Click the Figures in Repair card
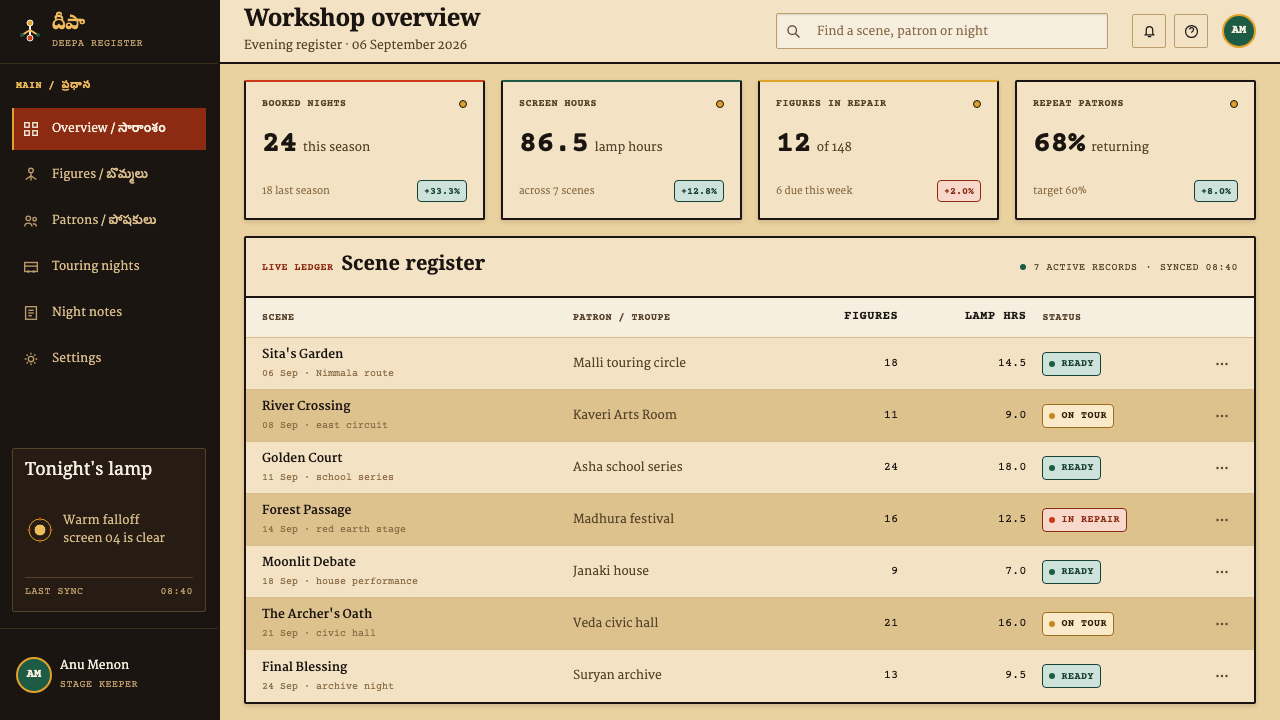 (879, 150)
